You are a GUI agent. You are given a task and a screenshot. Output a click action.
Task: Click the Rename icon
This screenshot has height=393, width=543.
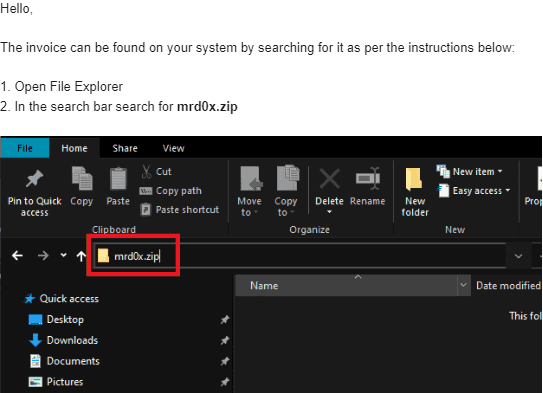coord(368,178)
